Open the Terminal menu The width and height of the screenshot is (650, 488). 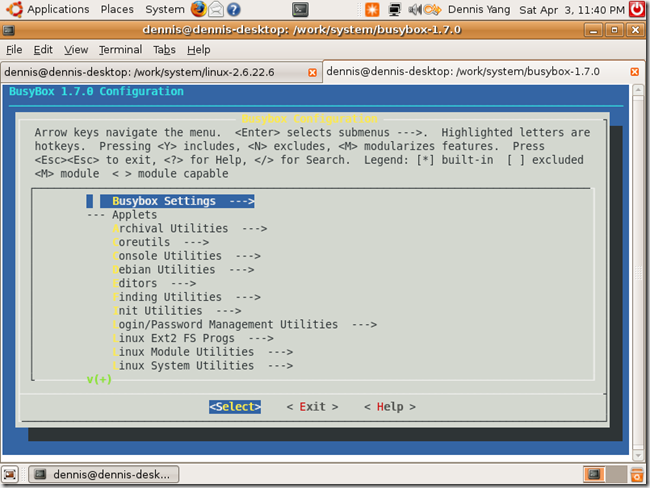click(x=121, y=50)
